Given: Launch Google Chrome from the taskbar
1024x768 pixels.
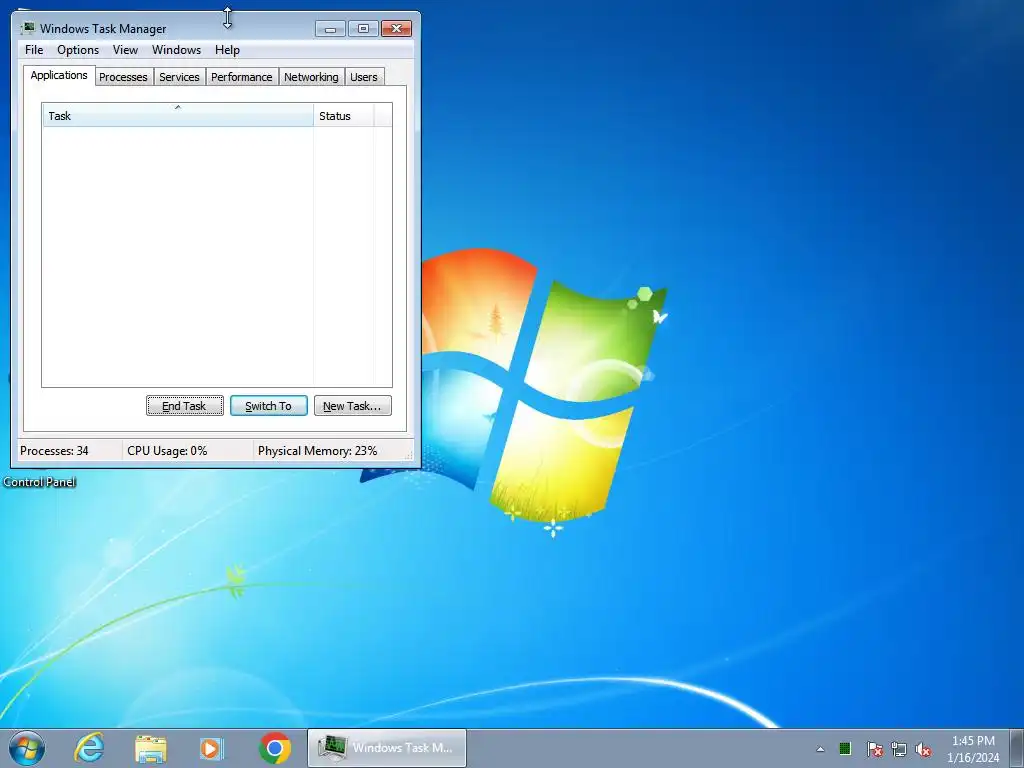Looking at the screenshot, I should 275,748.
